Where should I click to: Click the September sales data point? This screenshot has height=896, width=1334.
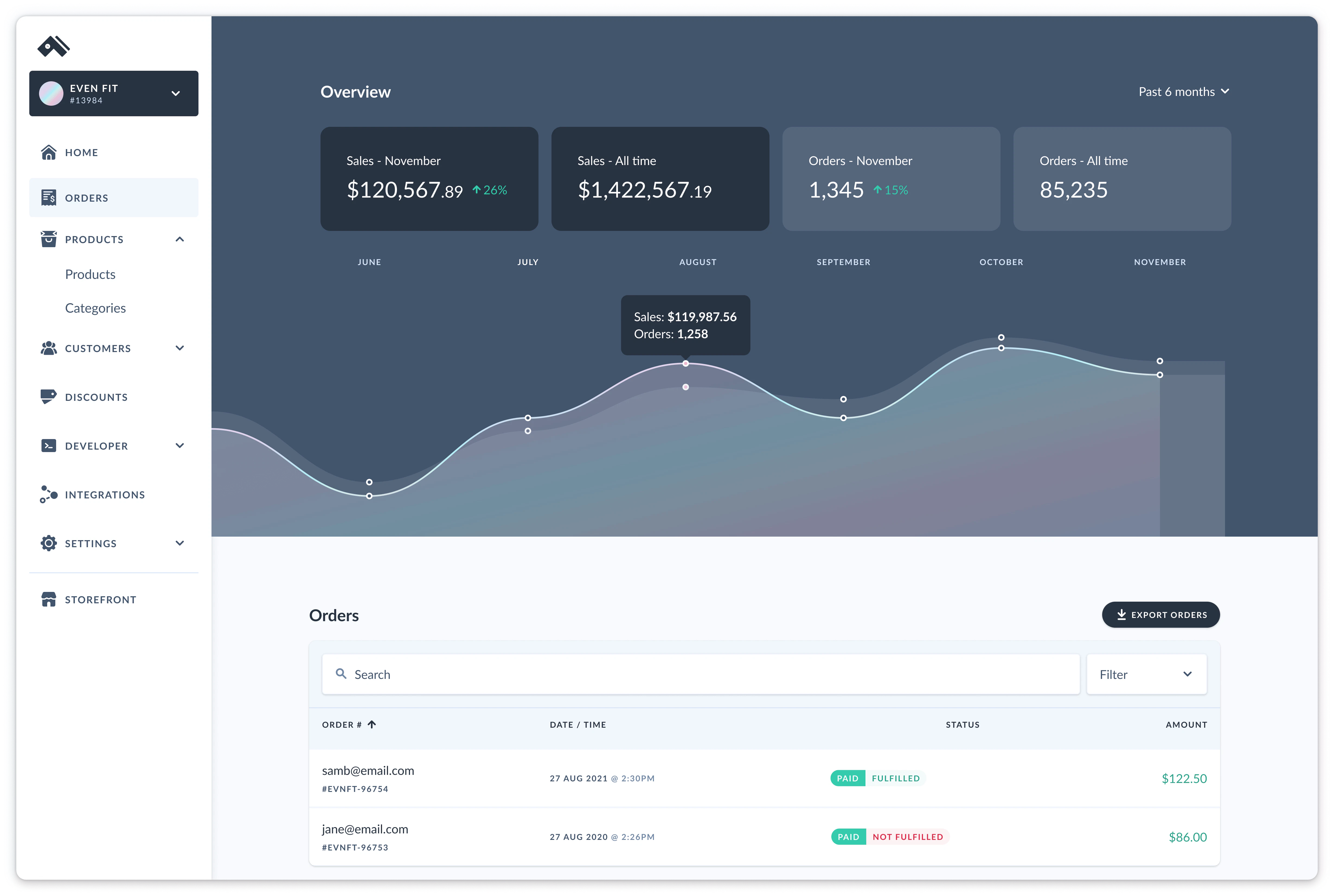pyautogui.click(x=844, y=418)
